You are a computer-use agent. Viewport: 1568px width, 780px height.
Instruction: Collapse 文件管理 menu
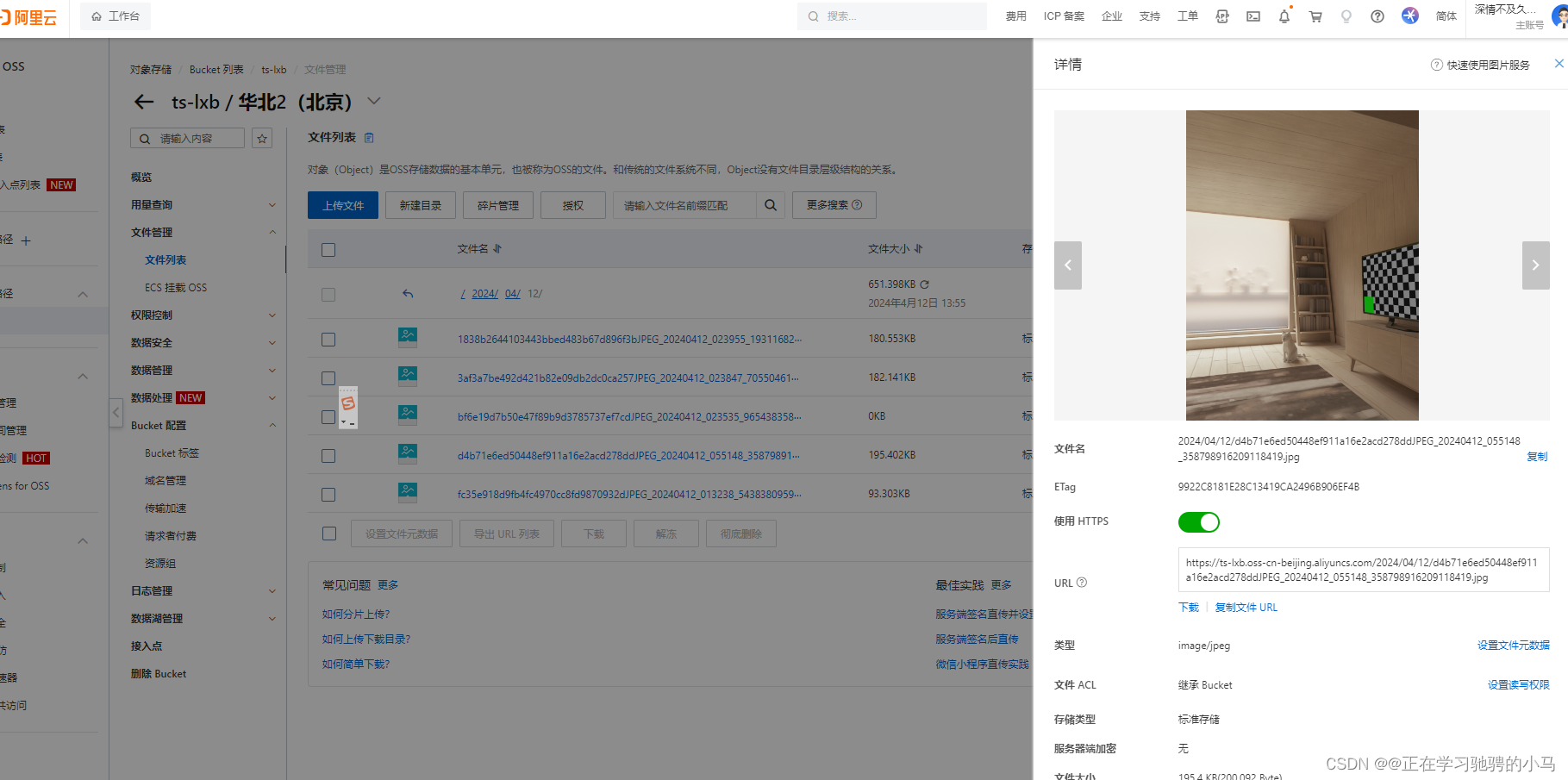[272, 233]
